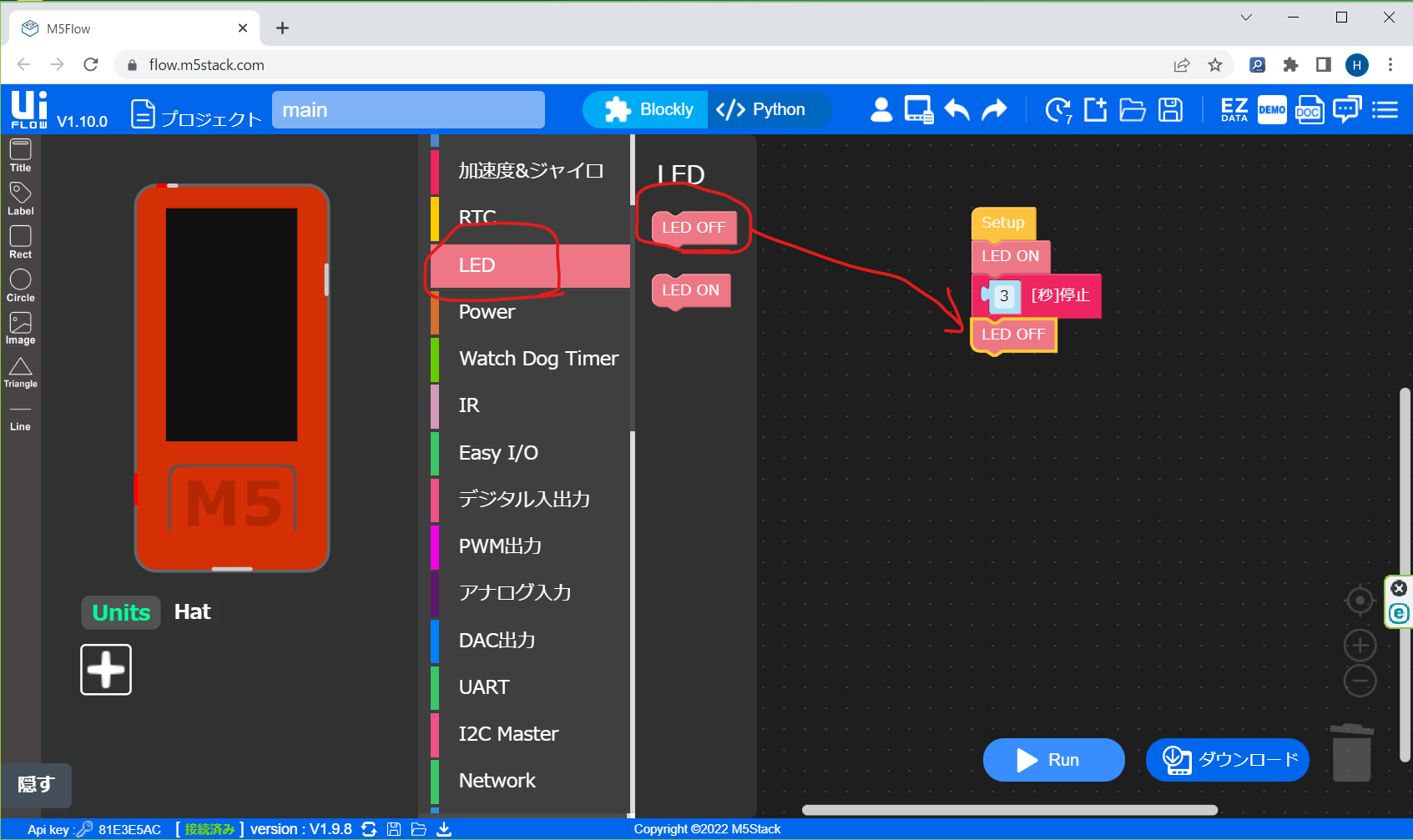Center the workspace with crosshair icon
1413x840 pixels.
1360,600
